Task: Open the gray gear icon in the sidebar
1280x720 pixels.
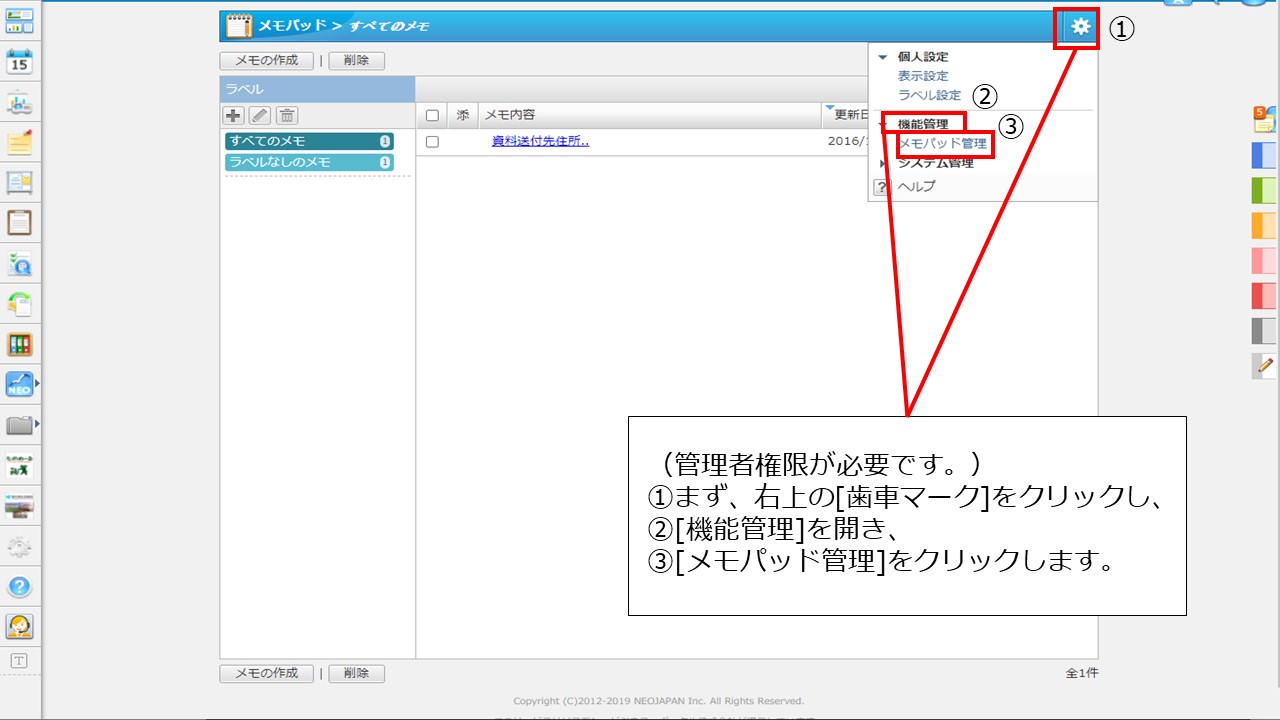Action: (20, 547)
